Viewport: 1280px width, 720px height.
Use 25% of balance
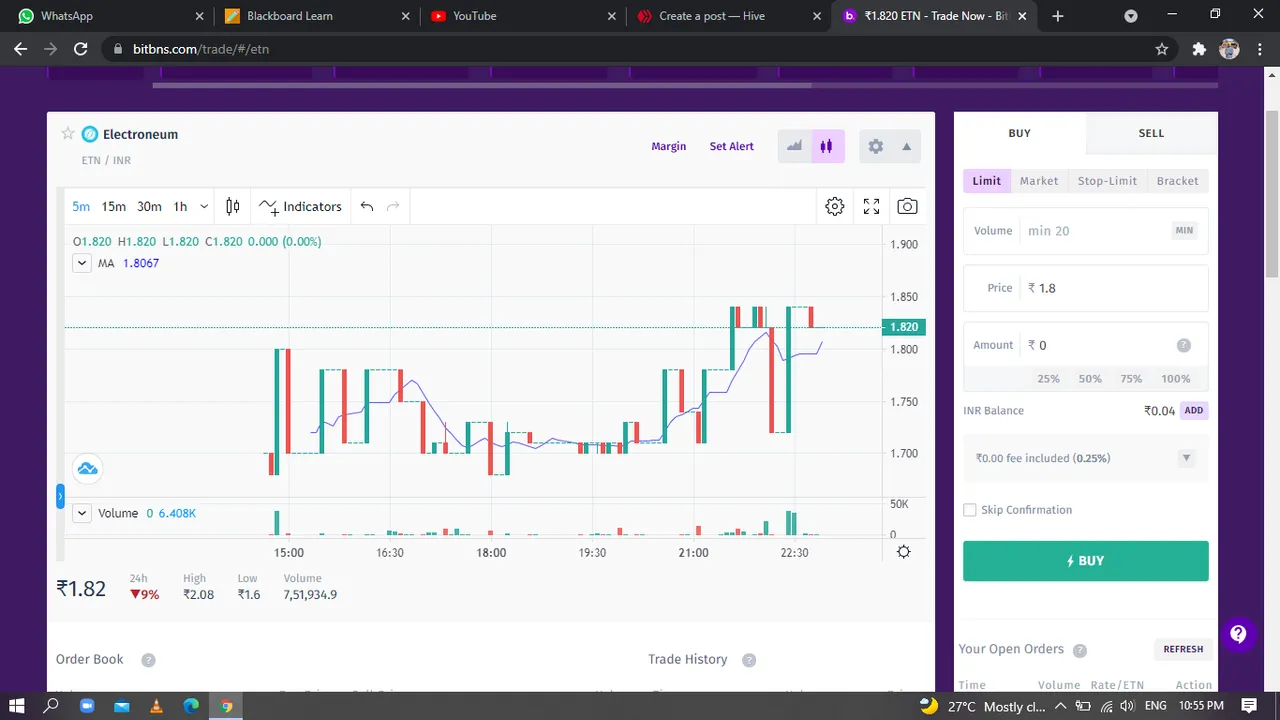1048,379
